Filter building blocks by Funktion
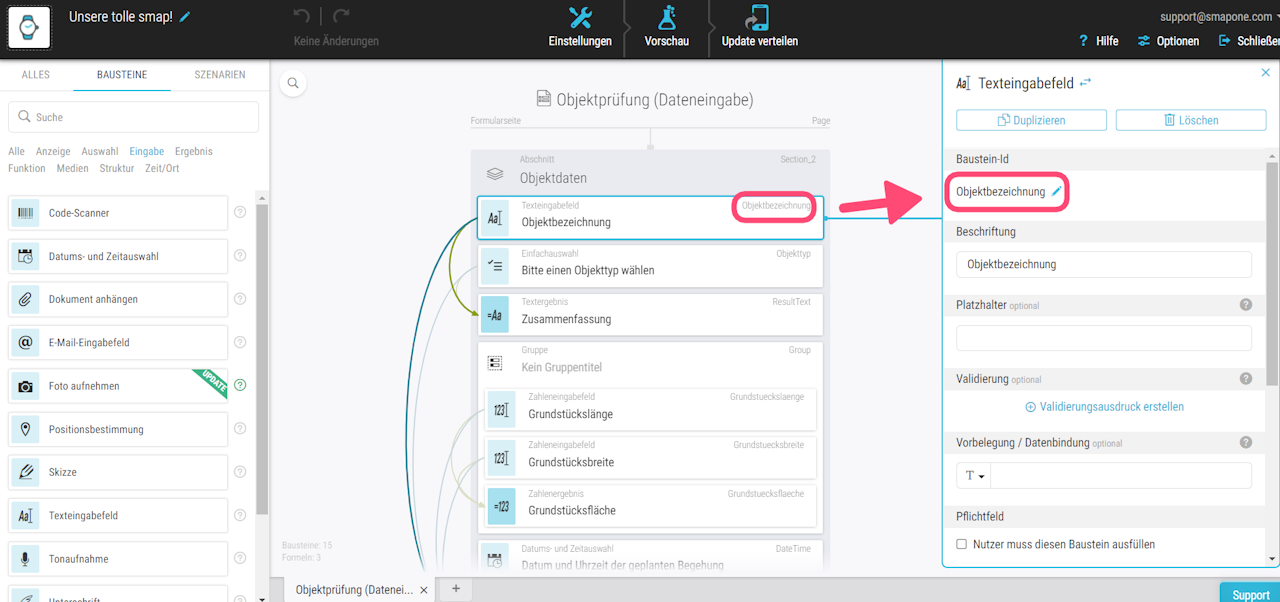This screenshot has width=1280, height=602. click(27, 169)
